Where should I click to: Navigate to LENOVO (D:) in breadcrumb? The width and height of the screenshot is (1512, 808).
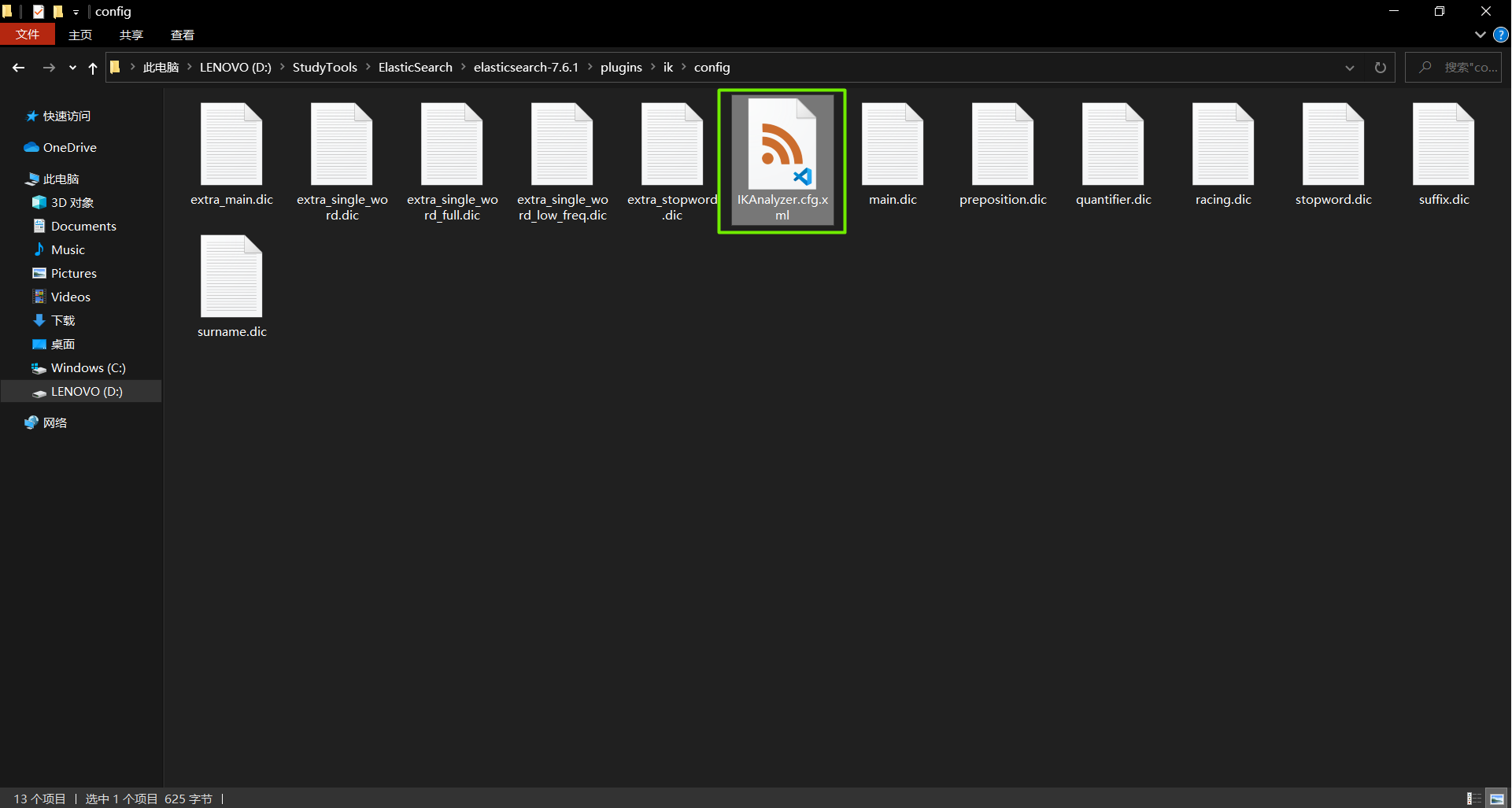(x=235, y=67)
